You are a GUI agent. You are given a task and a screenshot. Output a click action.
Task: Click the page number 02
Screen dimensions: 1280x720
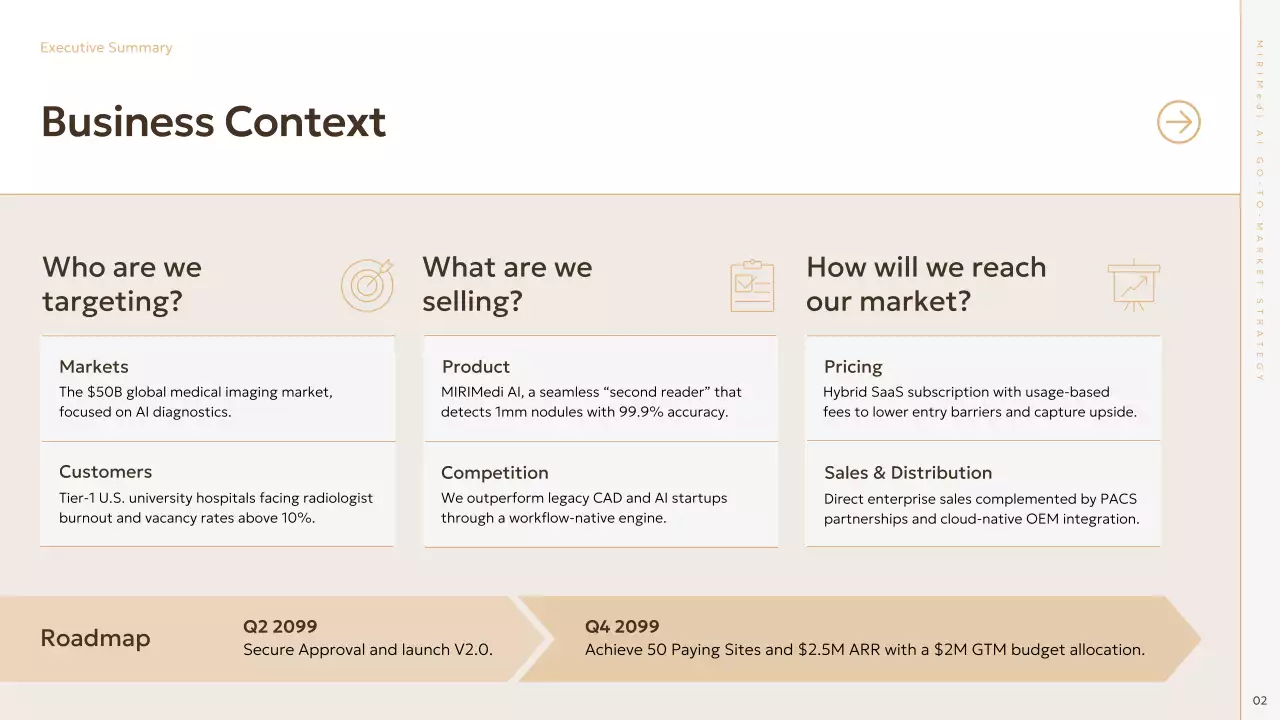point(1260,700)
